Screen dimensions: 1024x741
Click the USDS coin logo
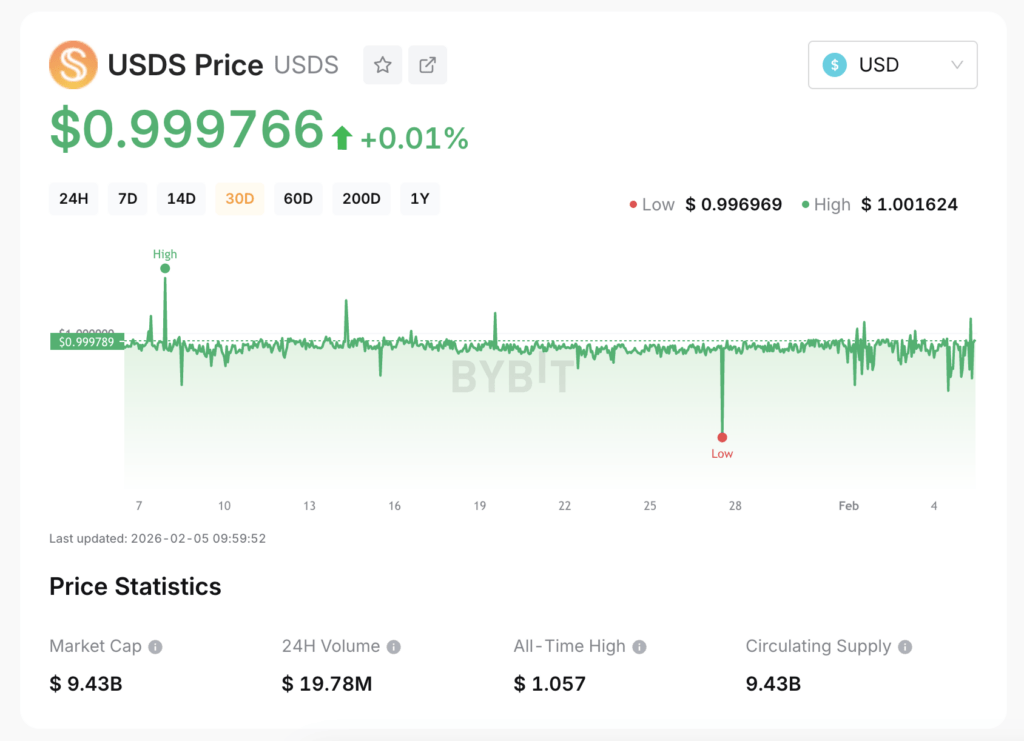(x=73, y=64)
